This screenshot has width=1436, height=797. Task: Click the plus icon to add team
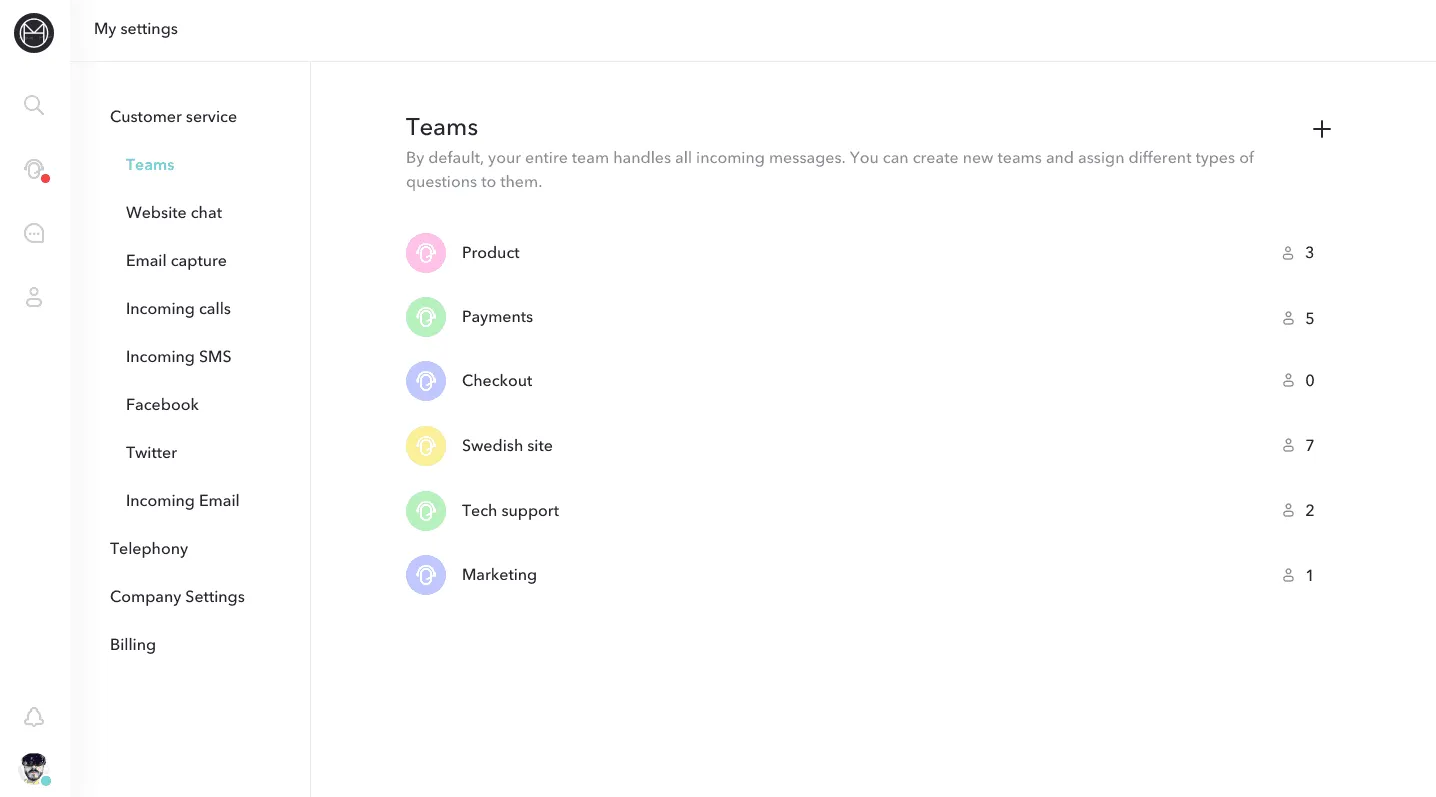coord(1321,129)
